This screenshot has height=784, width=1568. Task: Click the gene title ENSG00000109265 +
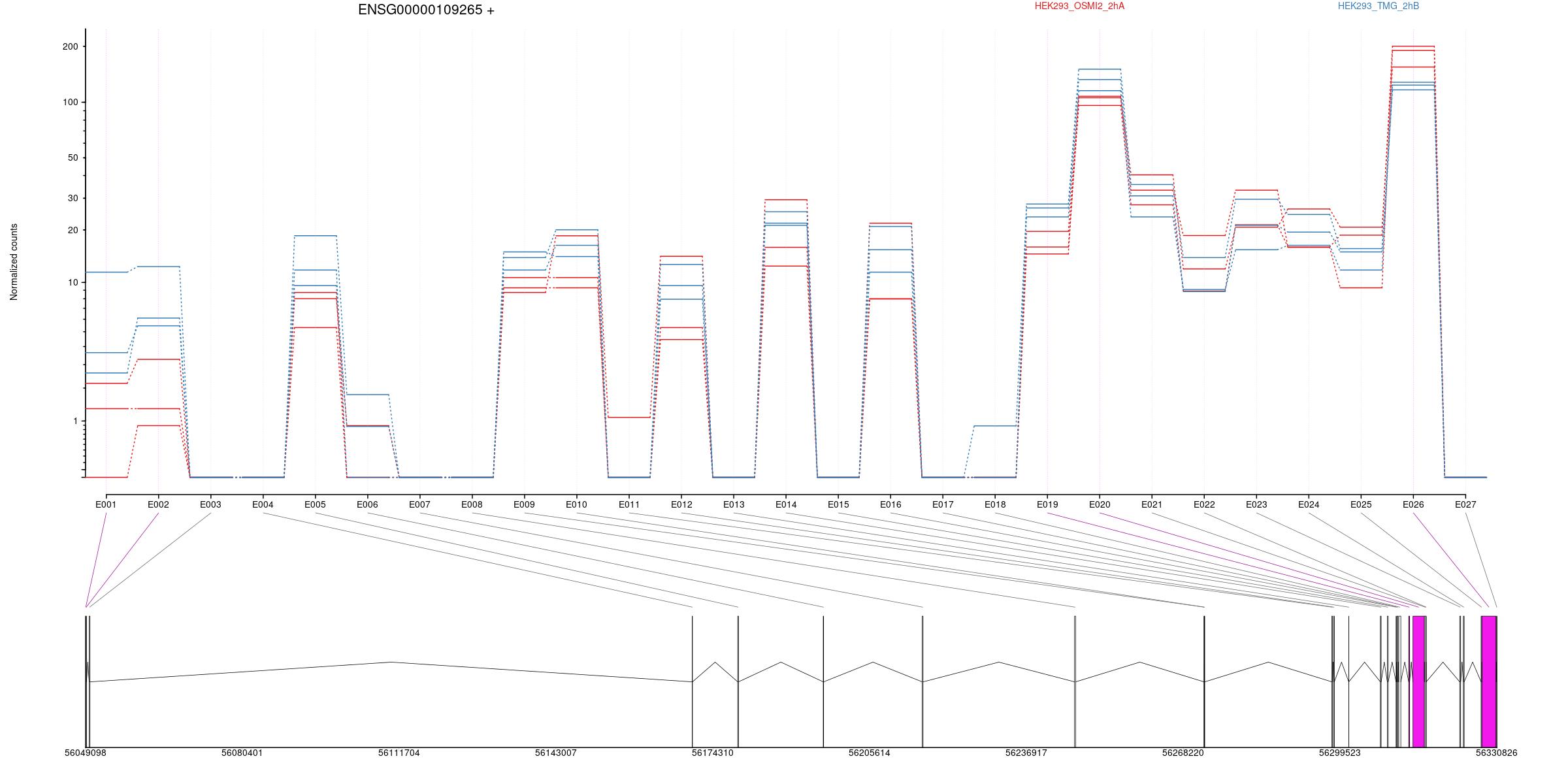pos(426,10)
